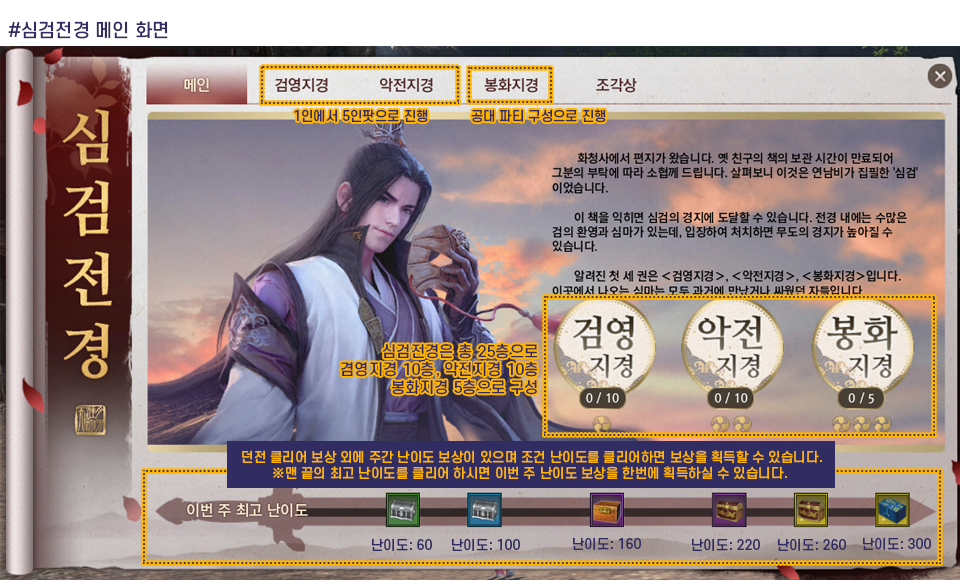Screen dimensions: 960x580
Task: Close the 심검전경 window
Action: coord(940,77)
